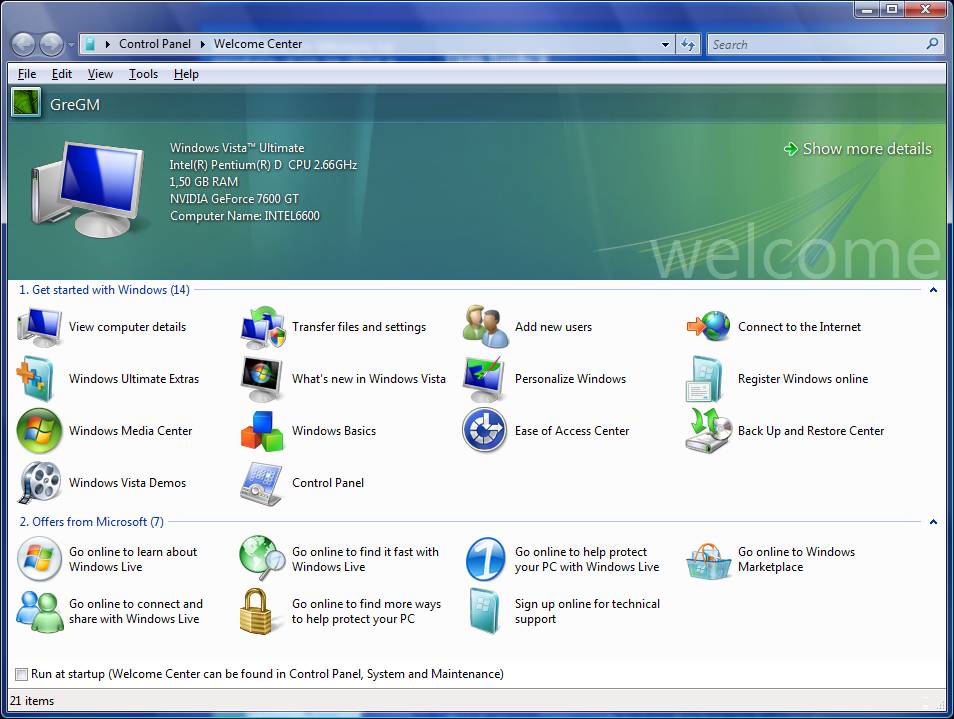Click connect and share with Windows Live icon
Screen dimensions: 954x719
(40, 611)
